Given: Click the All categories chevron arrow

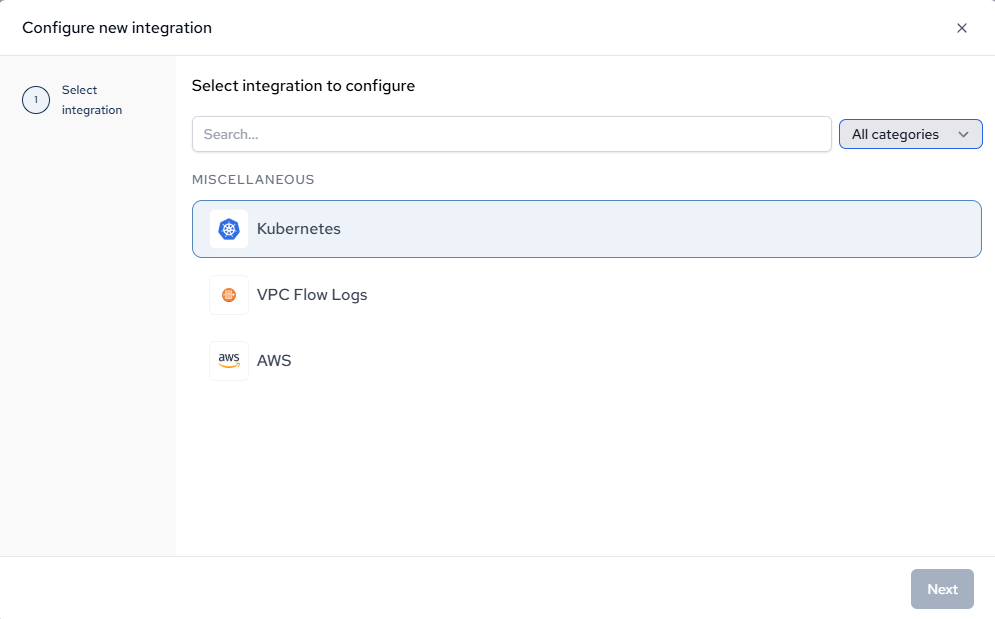Looking at the screenshot, I should coord(963,134).
